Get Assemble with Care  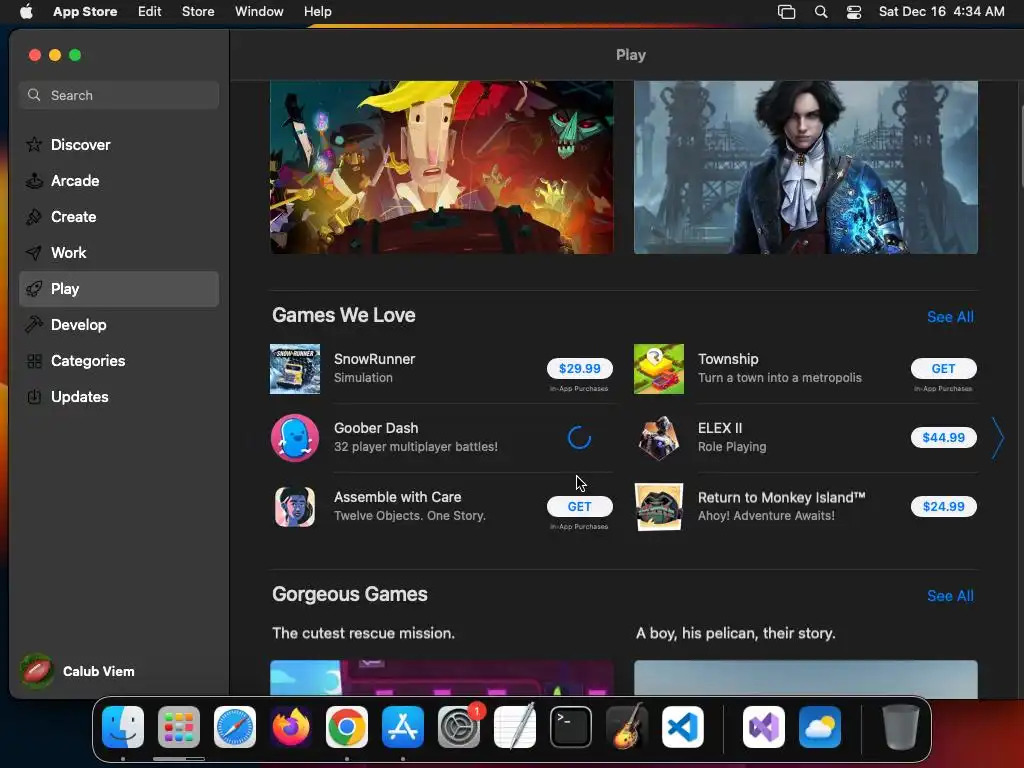(x=579, y=506)
